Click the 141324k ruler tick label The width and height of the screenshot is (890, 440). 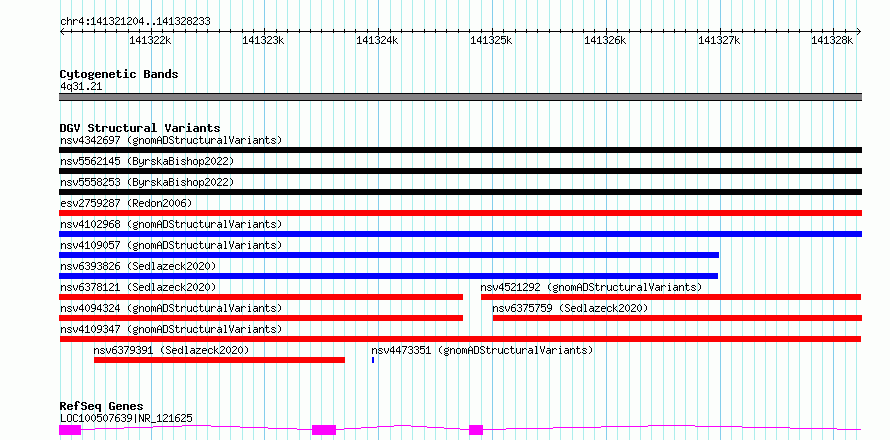[x=377, y=41]
